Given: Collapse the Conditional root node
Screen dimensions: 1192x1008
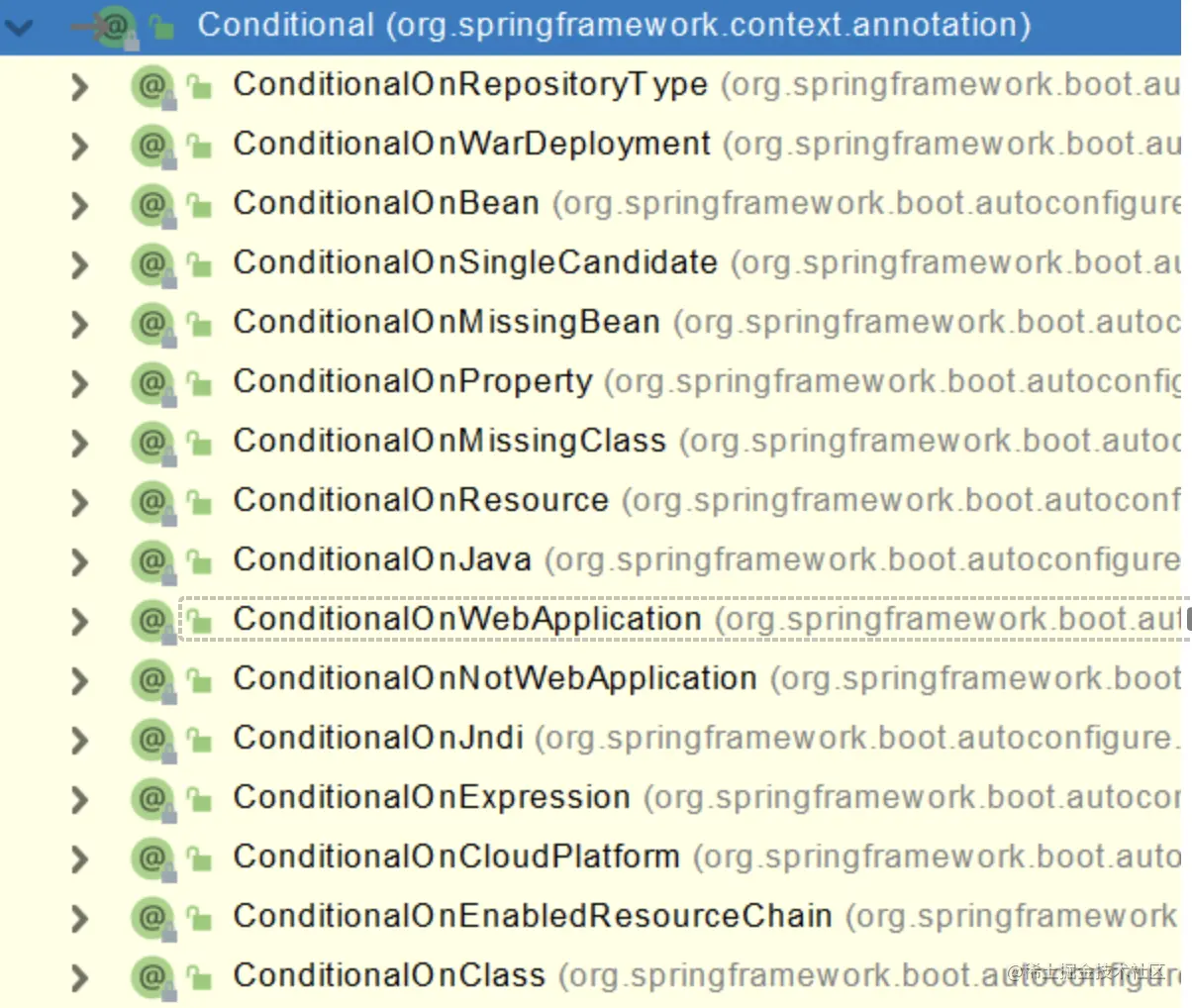Looking at the screenshot, I should (19, 27).
